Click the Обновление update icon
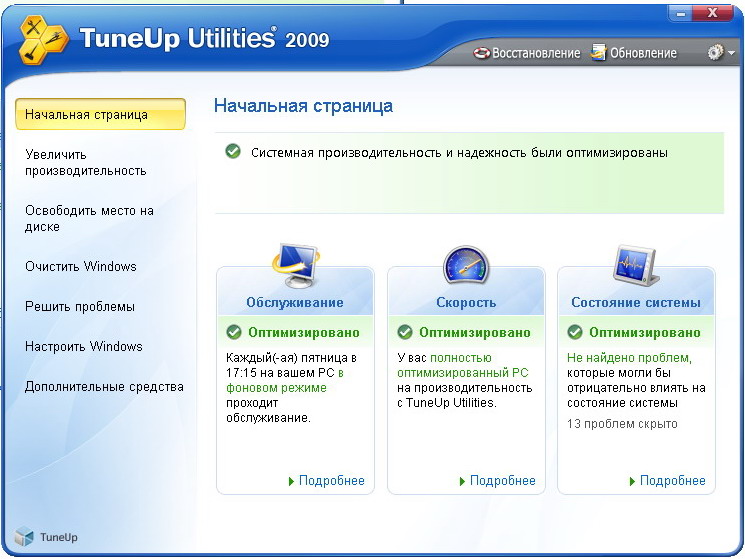 598,52
